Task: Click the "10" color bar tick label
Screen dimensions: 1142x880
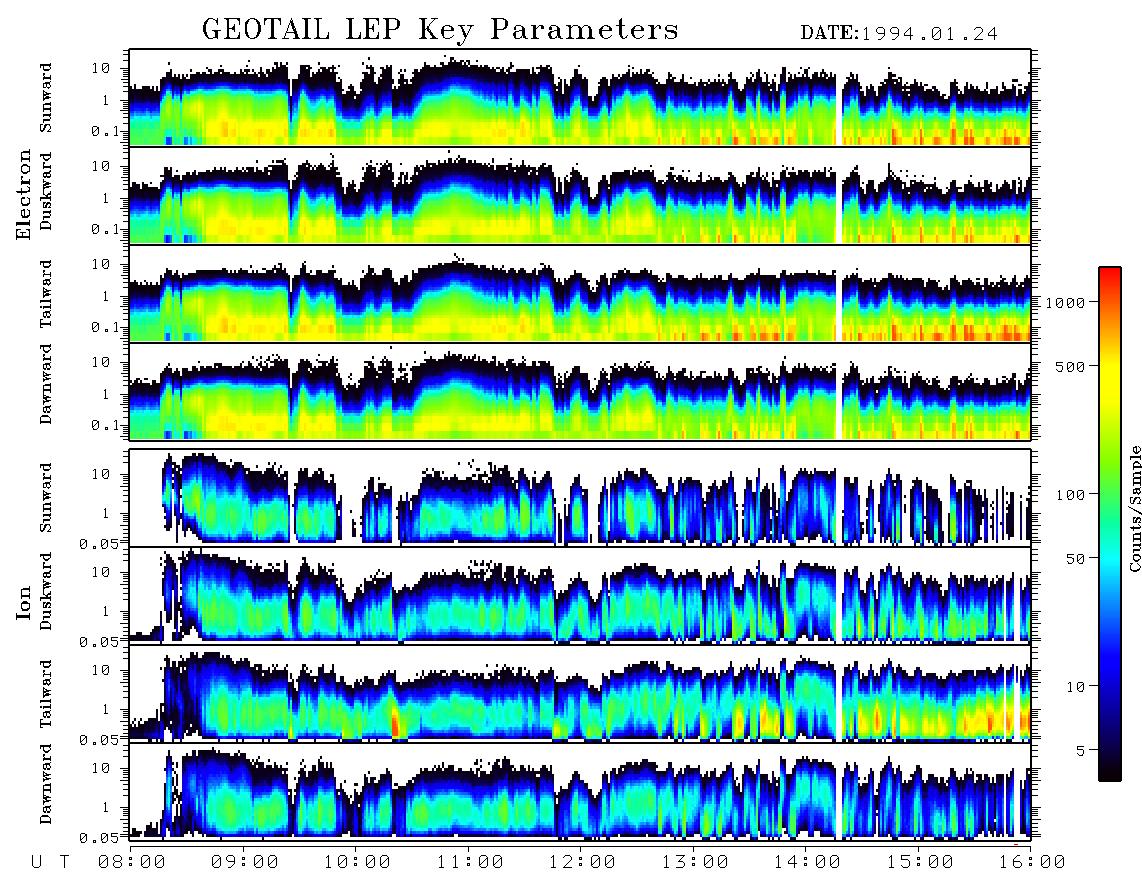Action: [x=1075, y=686]
